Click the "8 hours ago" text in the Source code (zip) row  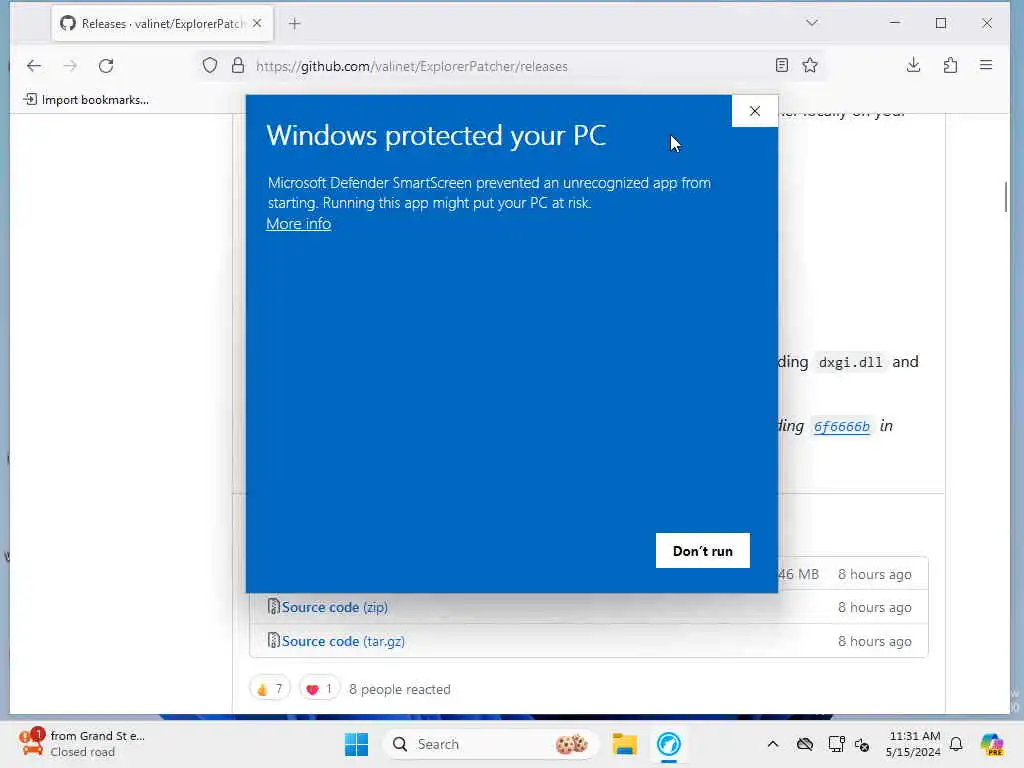[874, 607]
